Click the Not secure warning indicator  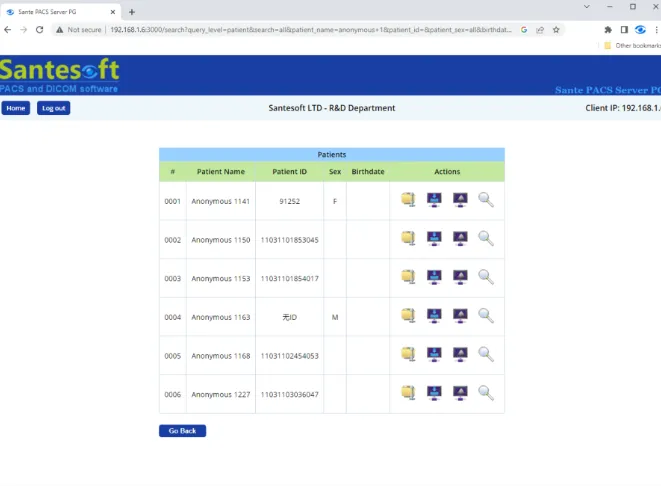pos(79,30)
